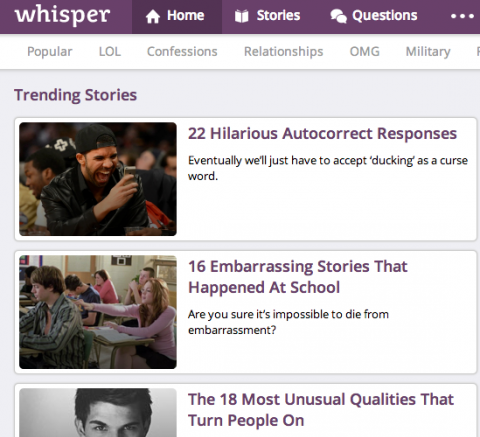
Task: Select the Popular category
Action: pyautogui.click(x=50, y=52)
